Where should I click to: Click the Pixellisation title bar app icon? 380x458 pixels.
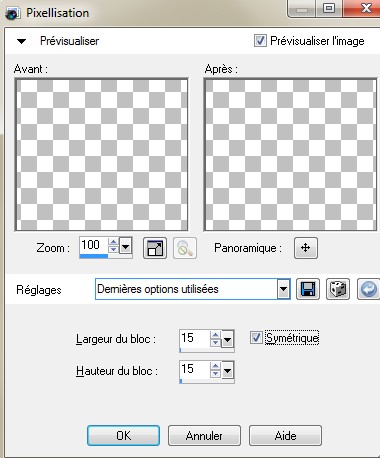click(13, 13)
